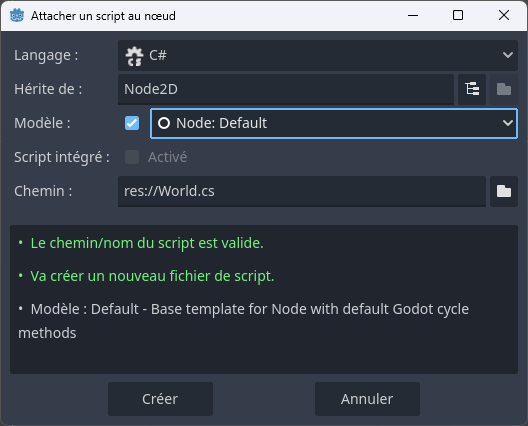Edit the Hérite de Node2D field
528x426 pixels.
286,89
